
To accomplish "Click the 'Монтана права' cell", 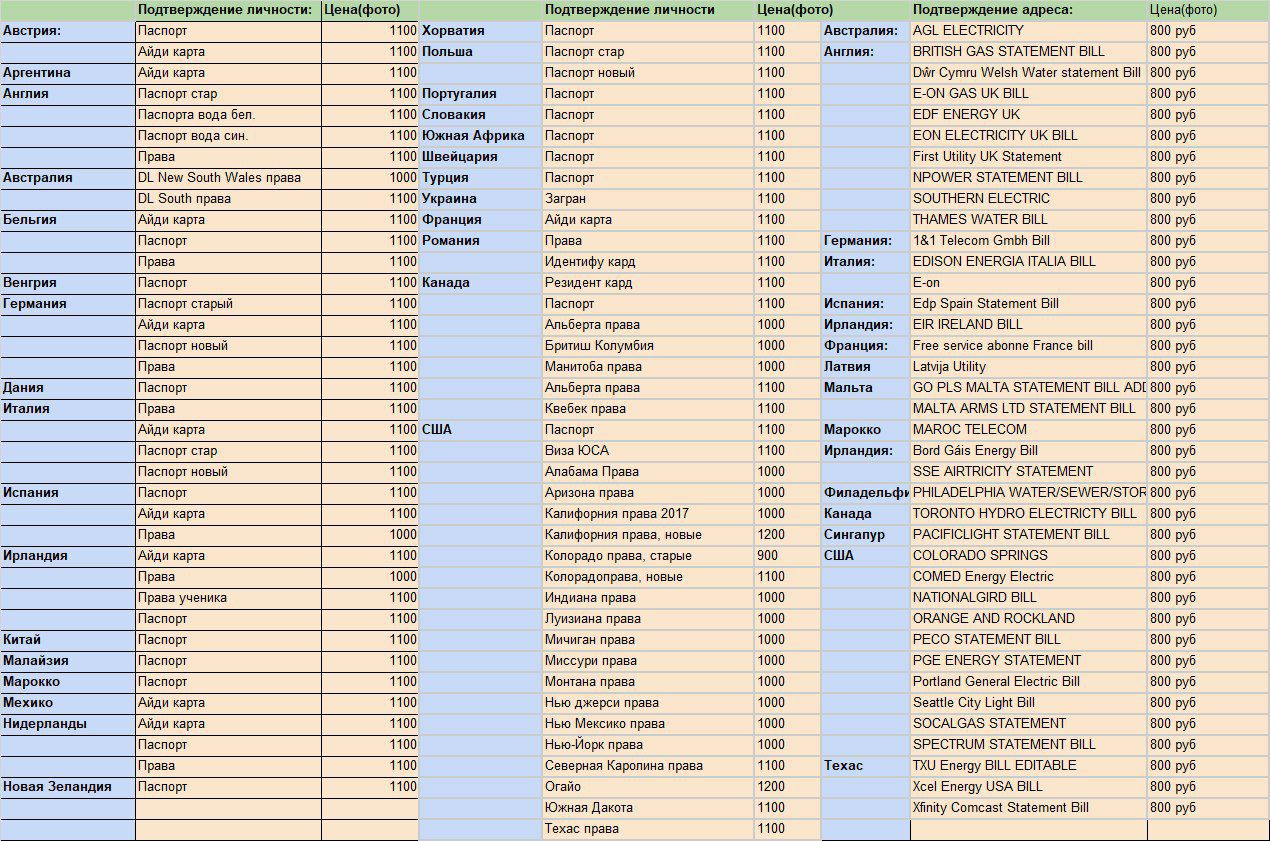I will 648,682.
